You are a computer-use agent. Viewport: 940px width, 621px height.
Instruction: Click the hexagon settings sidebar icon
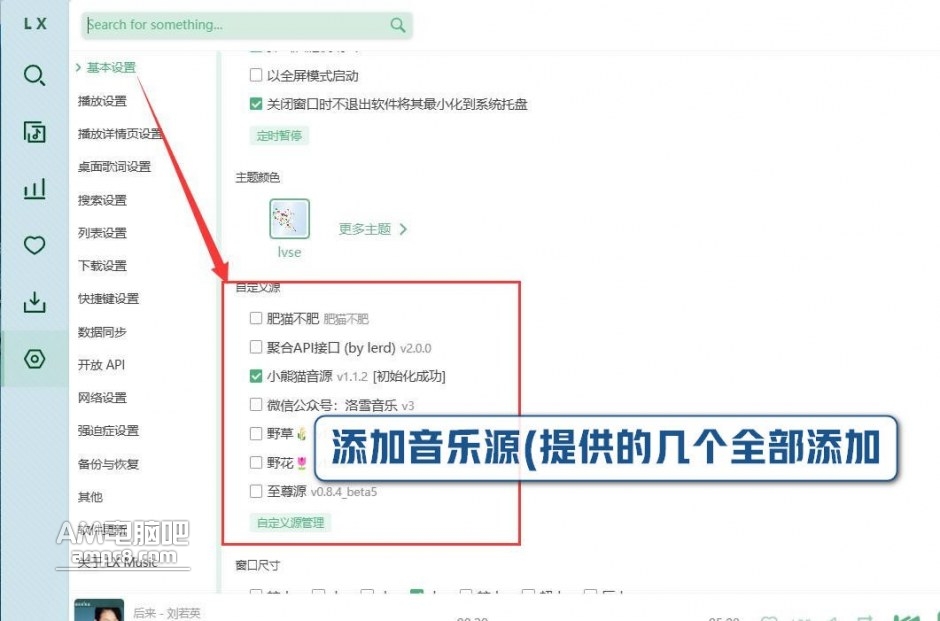pos(34,359)
